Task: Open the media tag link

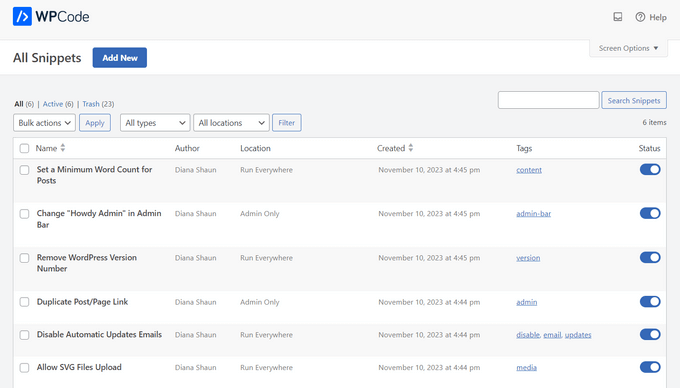Action: point(526,368)
